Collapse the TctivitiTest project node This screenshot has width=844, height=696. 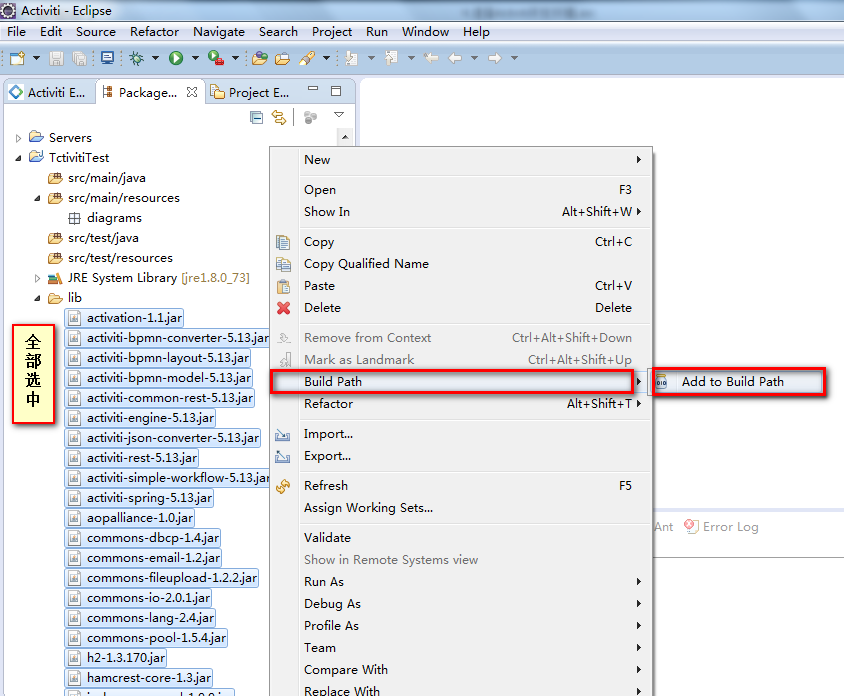[18, 158]
